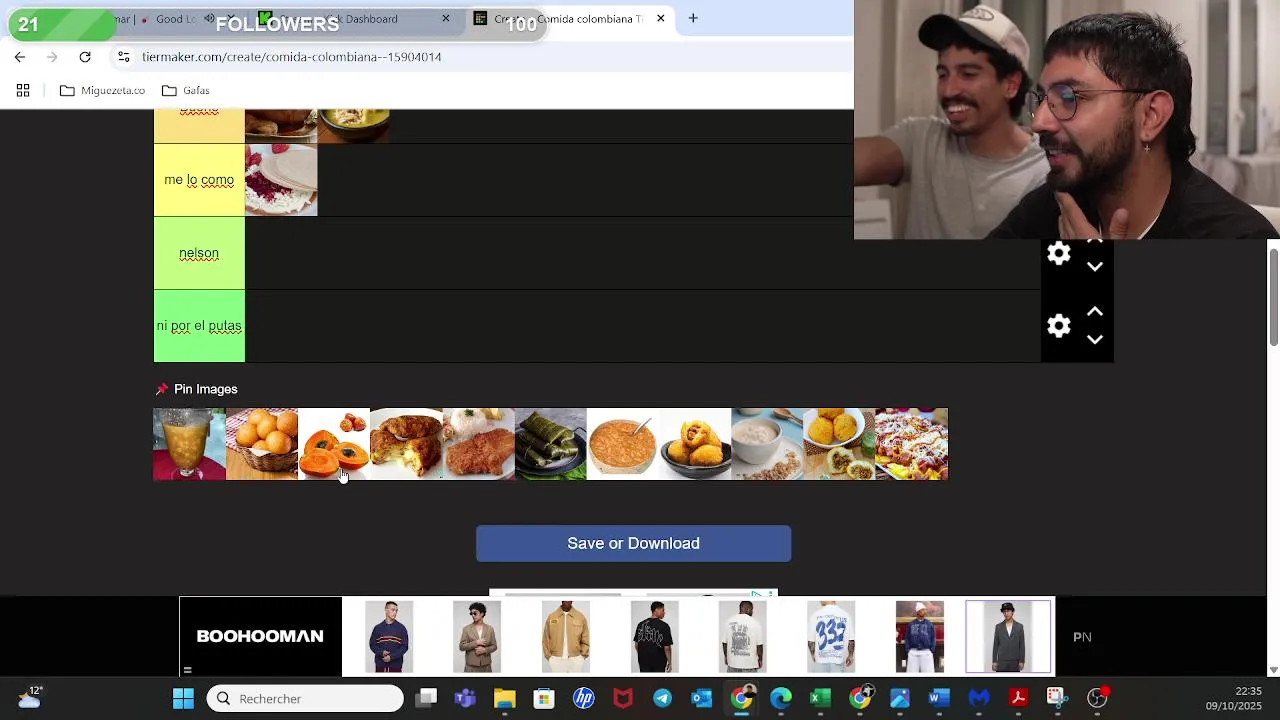Screen dimensions: 1280x720
Task: Open the bookmarks bar apps grid icon
Action: tap(23, 90)
